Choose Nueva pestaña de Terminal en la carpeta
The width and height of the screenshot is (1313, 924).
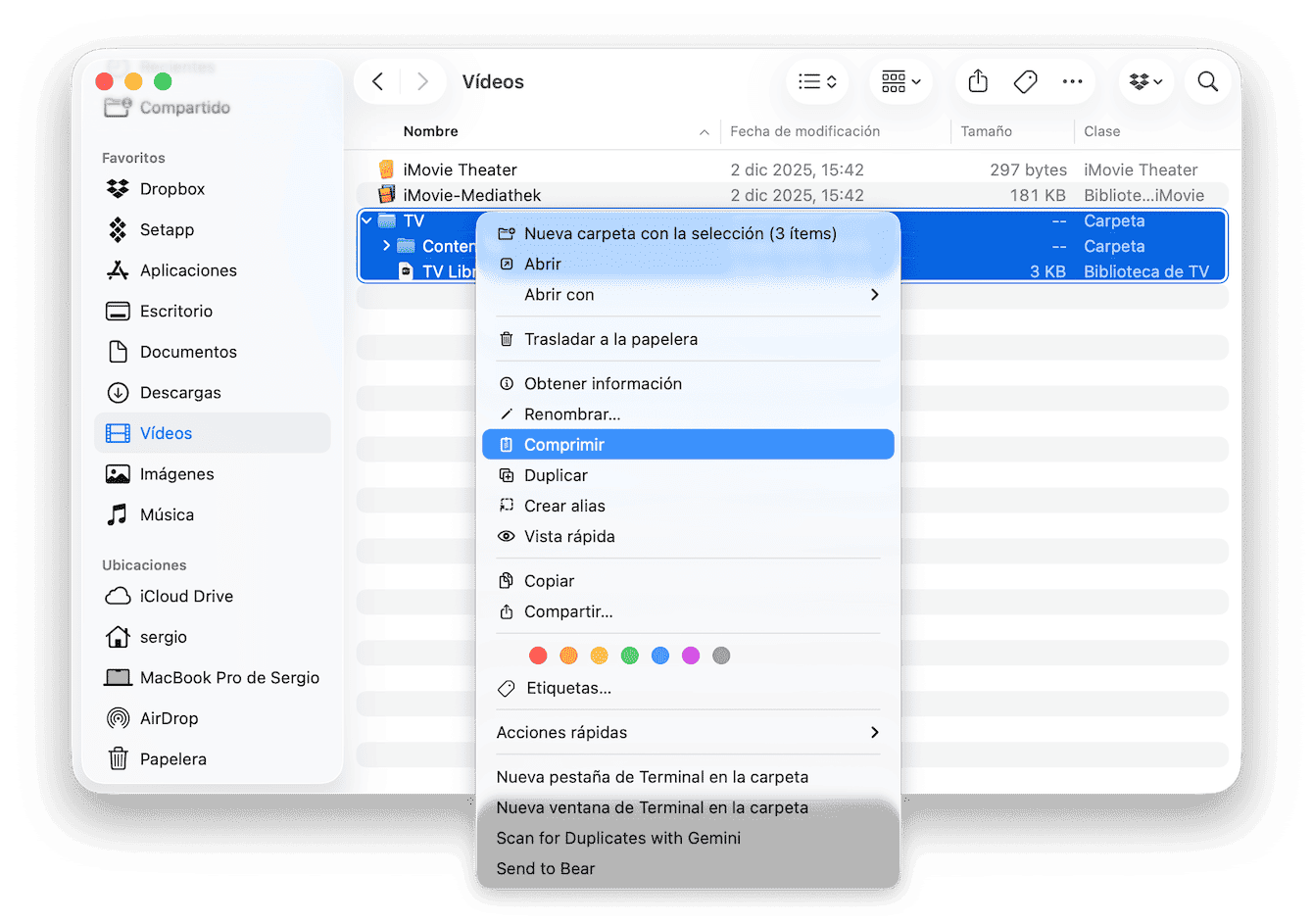(688, 777)
